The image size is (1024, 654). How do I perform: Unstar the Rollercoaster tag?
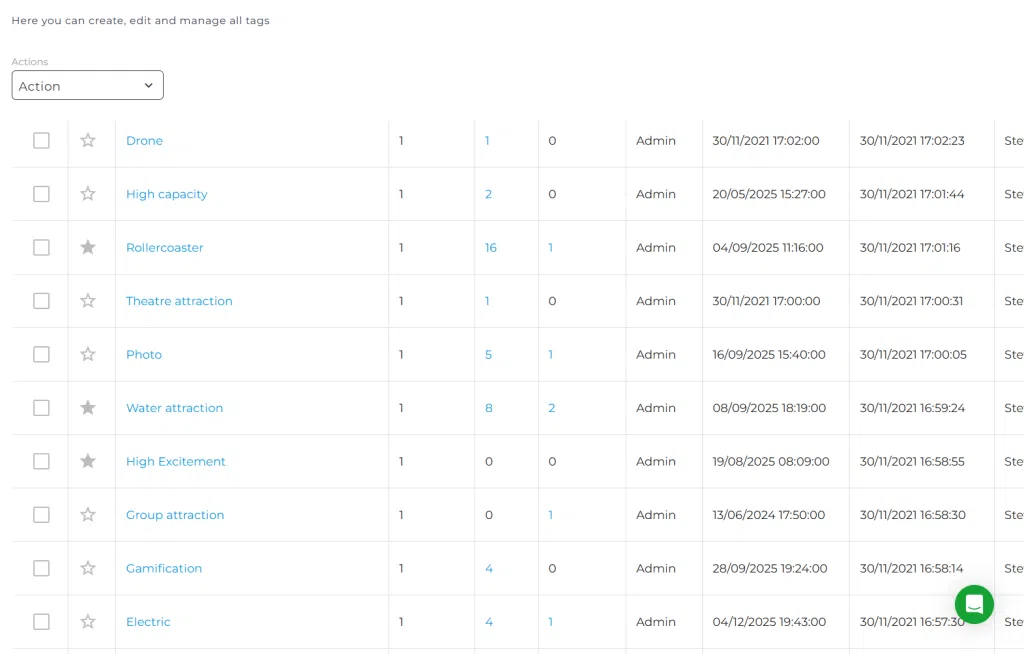click(88, 247)
